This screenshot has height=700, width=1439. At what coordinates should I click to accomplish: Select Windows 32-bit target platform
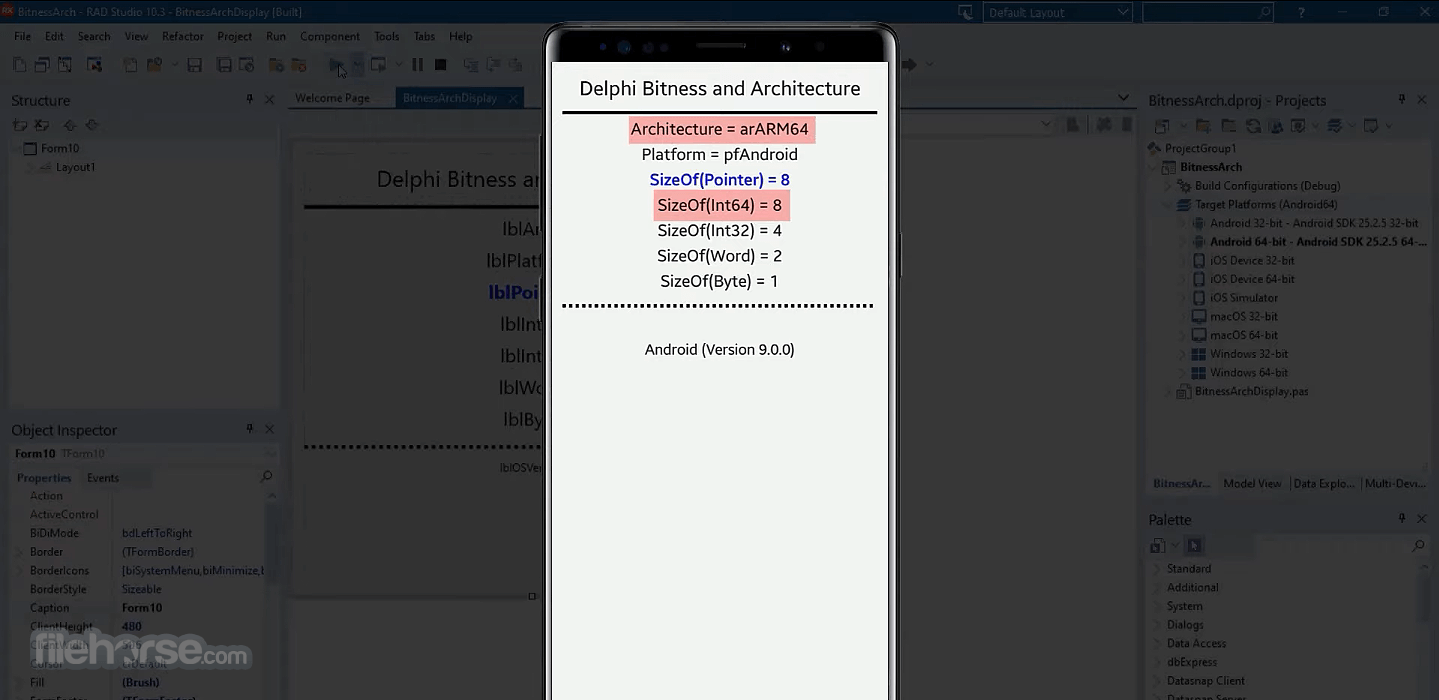coord(1249,354)
